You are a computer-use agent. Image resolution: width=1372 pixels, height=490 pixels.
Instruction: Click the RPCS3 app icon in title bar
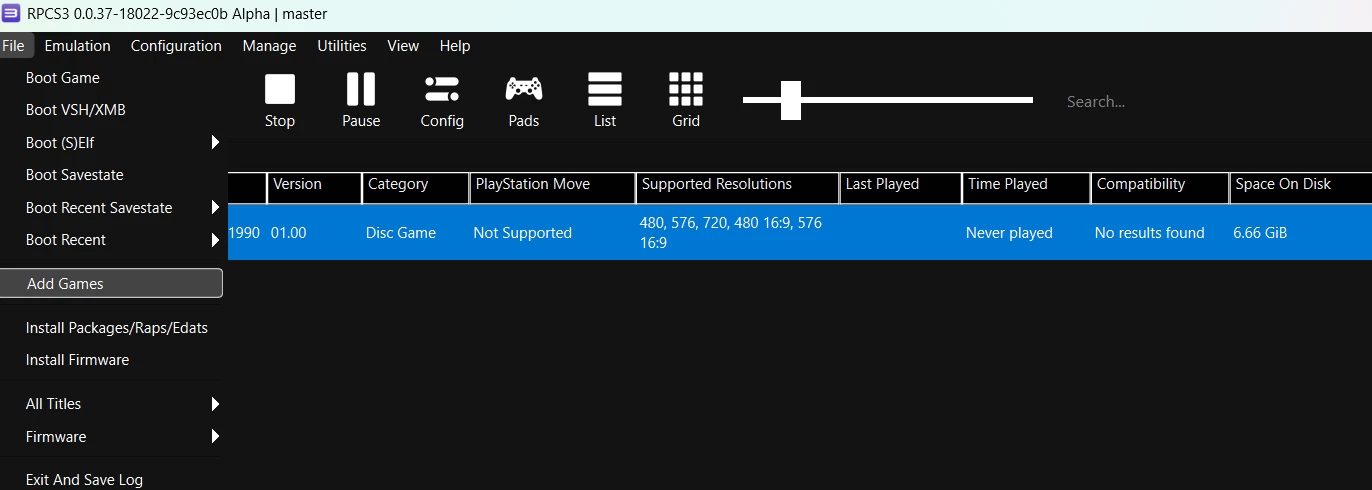tap(12, 14)
